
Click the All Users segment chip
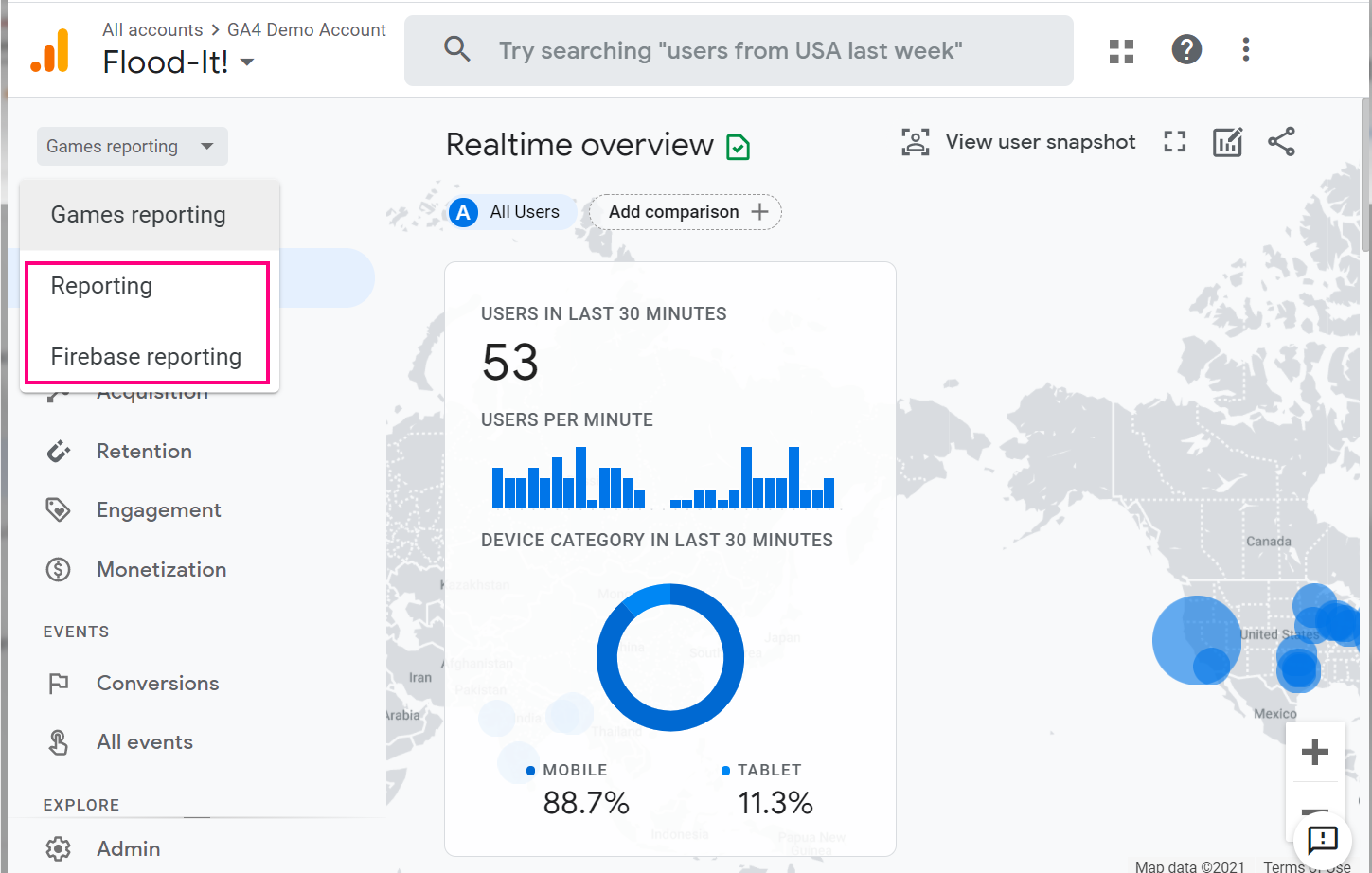pyautogui.click(x=509, y=212)
